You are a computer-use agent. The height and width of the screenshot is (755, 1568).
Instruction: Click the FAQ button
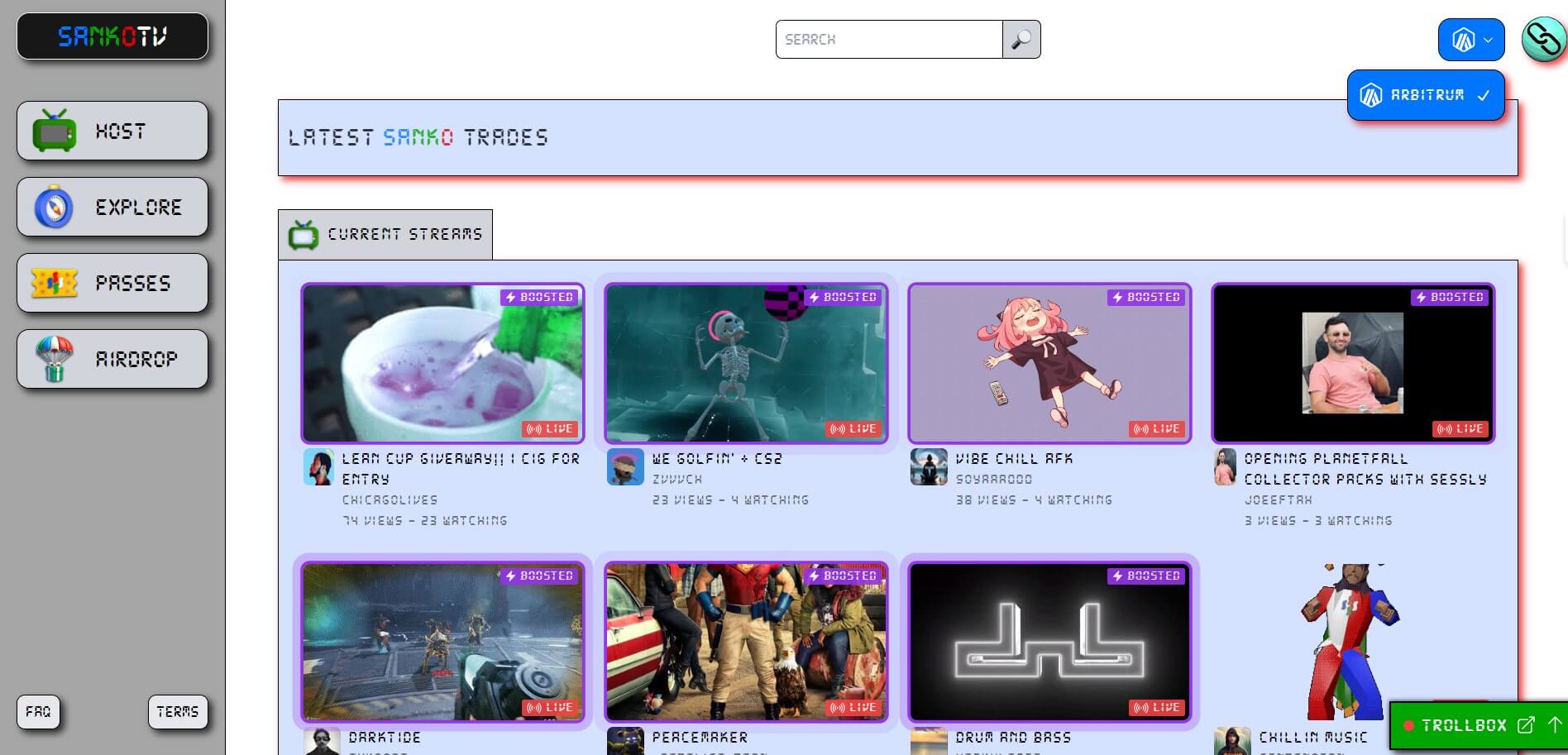coord(38,711)
